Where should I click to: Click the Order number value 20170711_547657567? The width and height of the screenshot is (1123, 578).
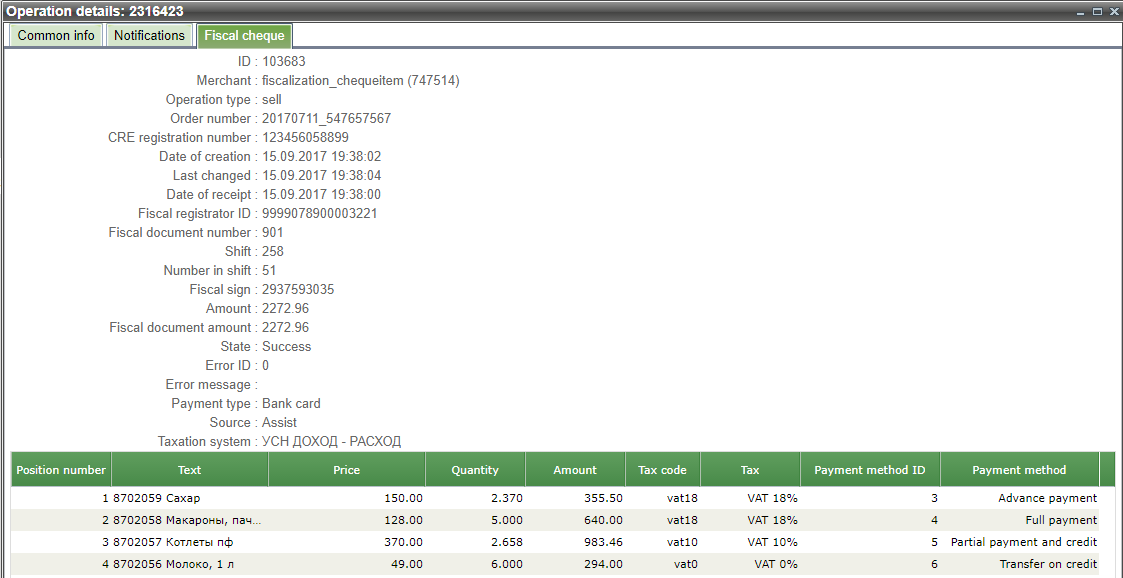click(326, 119)
